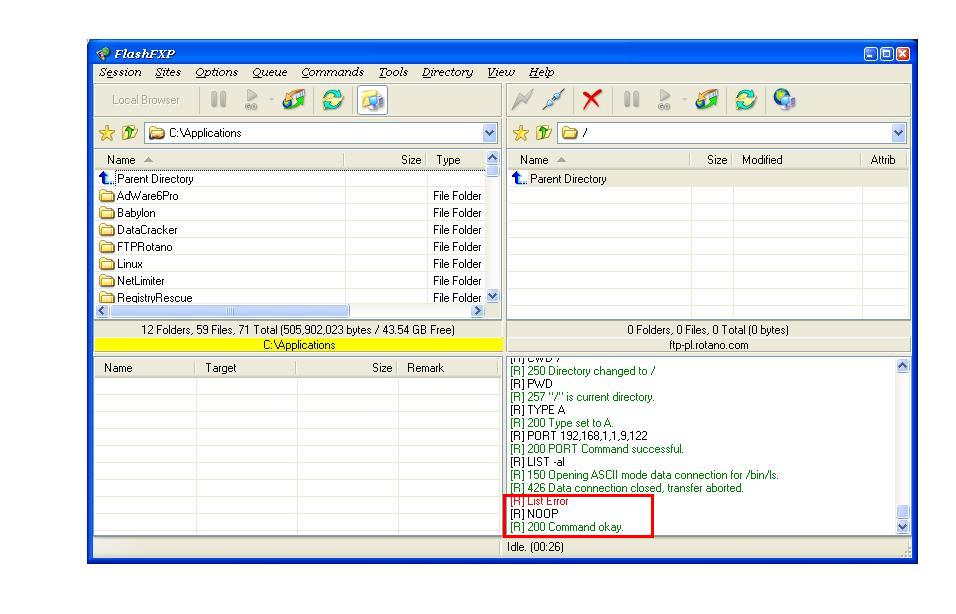
Task: Click the star Bookmarks icon in the local pane
Action: click(x=106, y=133)
